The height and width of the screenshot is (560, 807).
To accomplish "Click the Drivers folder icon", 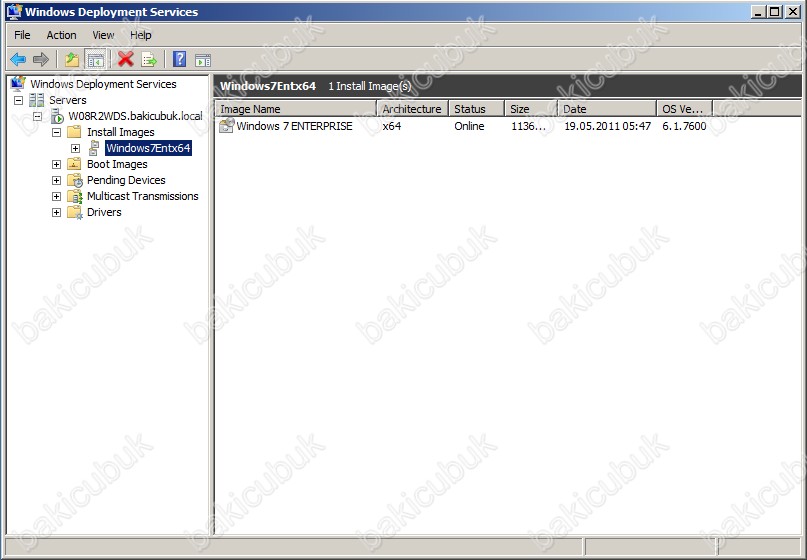I will point(75,212).
